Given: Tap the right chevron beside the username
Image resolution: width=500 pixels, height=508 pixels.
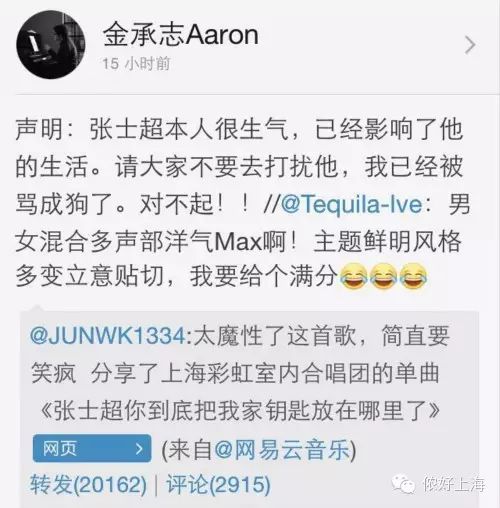Looking at the screenshot, I should point(470,45).
